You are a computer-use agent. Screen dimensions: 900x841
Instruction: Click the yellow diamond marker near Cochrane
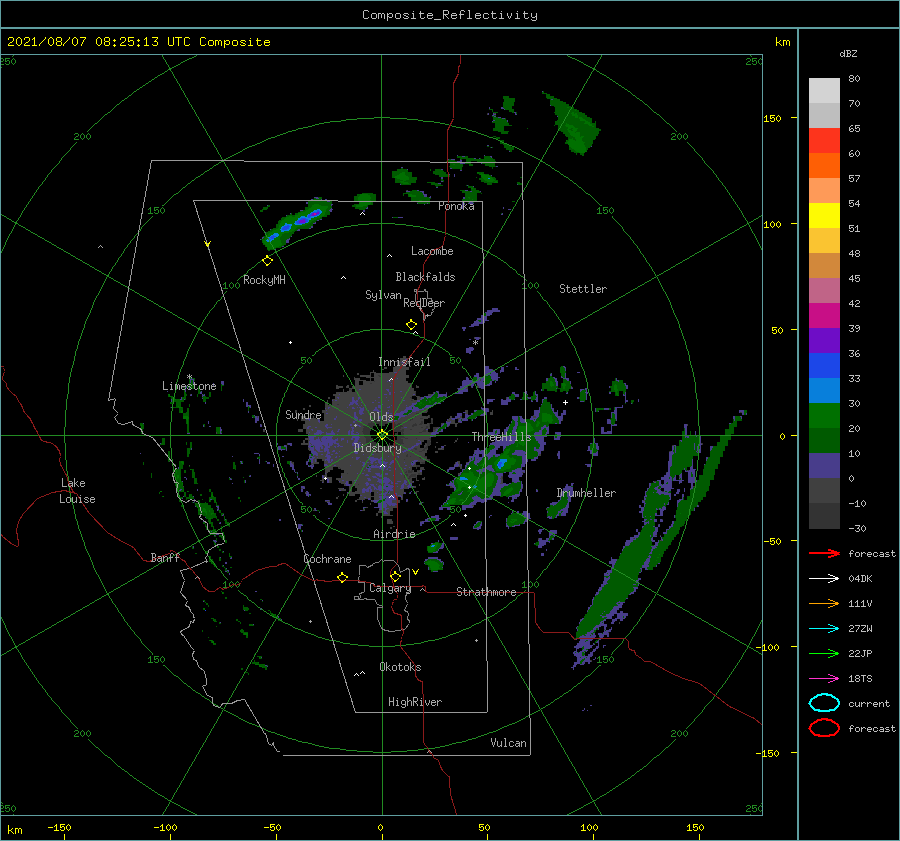(343, 577)
